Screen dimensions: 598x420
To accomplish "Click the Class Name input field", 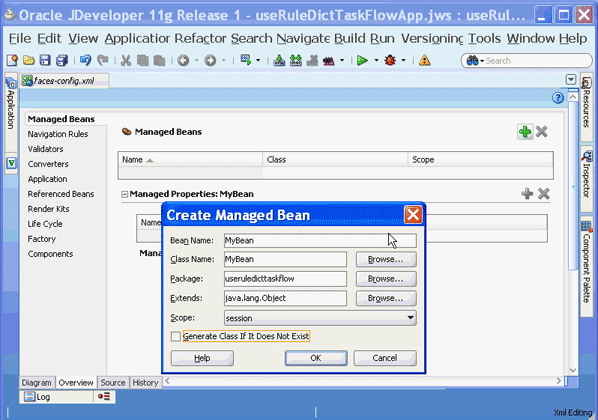I will coord(285,259).
